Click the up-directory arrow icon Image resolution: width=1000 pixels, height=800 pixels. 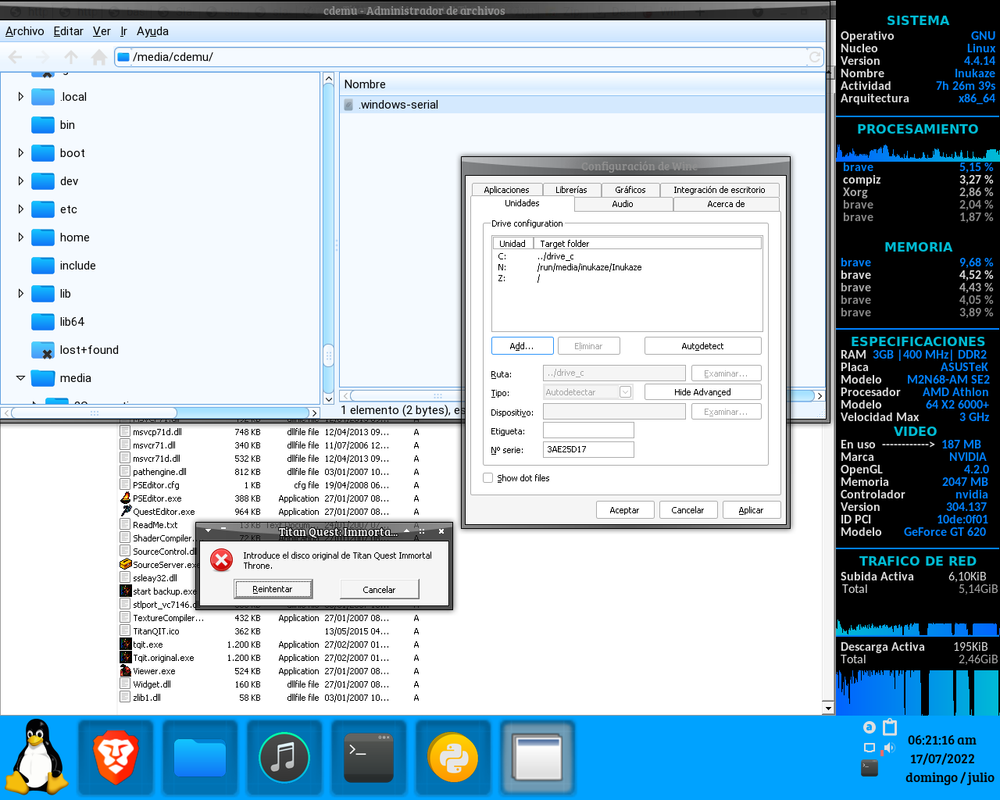(x=71, y=57)
